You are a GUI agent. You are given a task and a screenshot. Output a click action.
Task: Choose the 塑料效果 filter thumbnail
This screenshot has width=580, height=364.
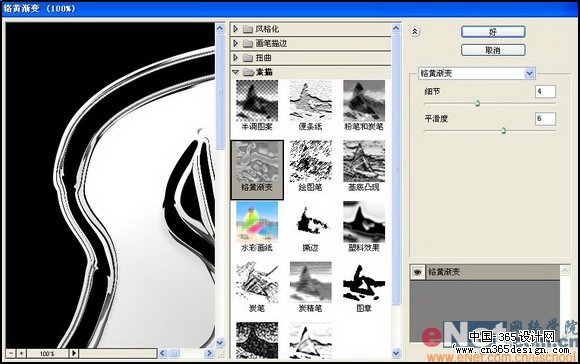(x=364, y=222)
